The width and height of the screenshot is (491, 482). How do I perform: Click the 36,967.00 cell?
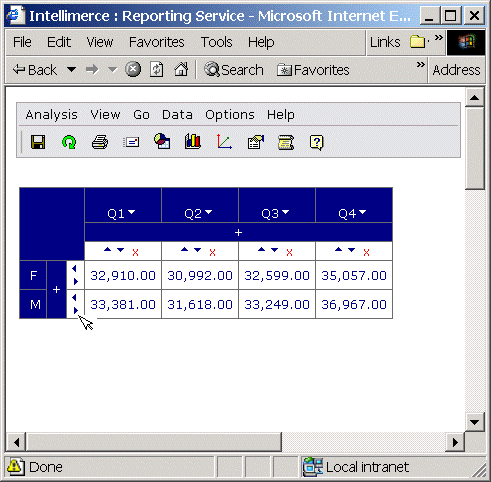[354, 304]
